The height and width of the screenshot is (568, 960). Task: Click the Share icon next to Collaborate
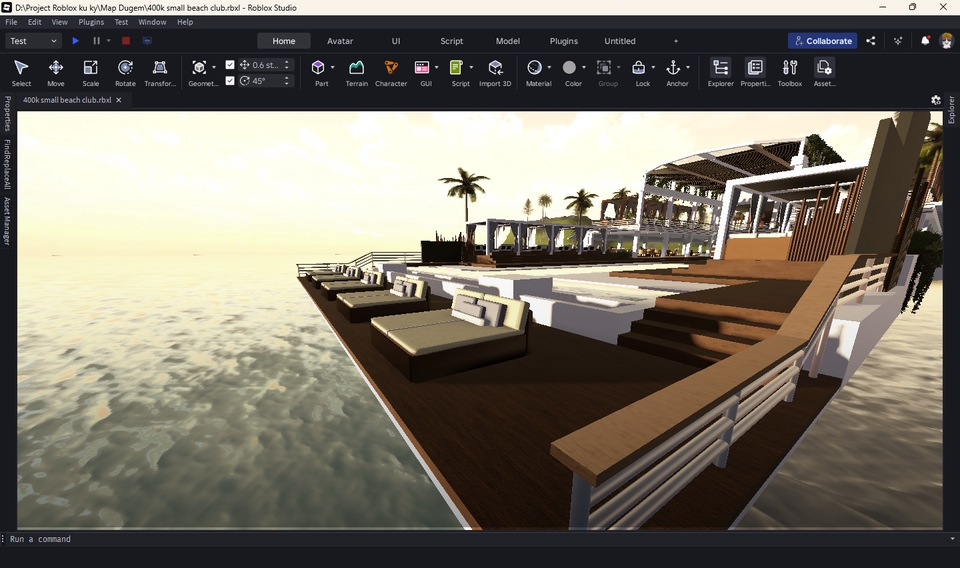[x=871, y=41]
